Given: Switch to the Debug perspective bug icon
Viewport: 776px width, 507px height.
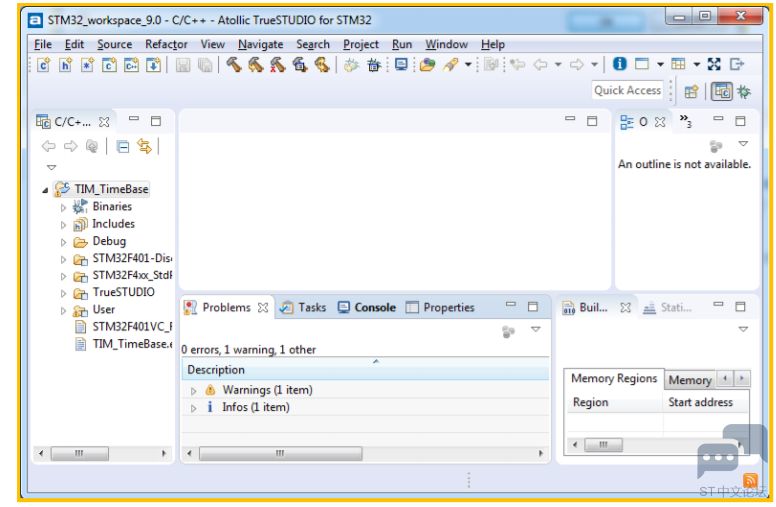Looking at the screenshot, I should click(744, 92).
